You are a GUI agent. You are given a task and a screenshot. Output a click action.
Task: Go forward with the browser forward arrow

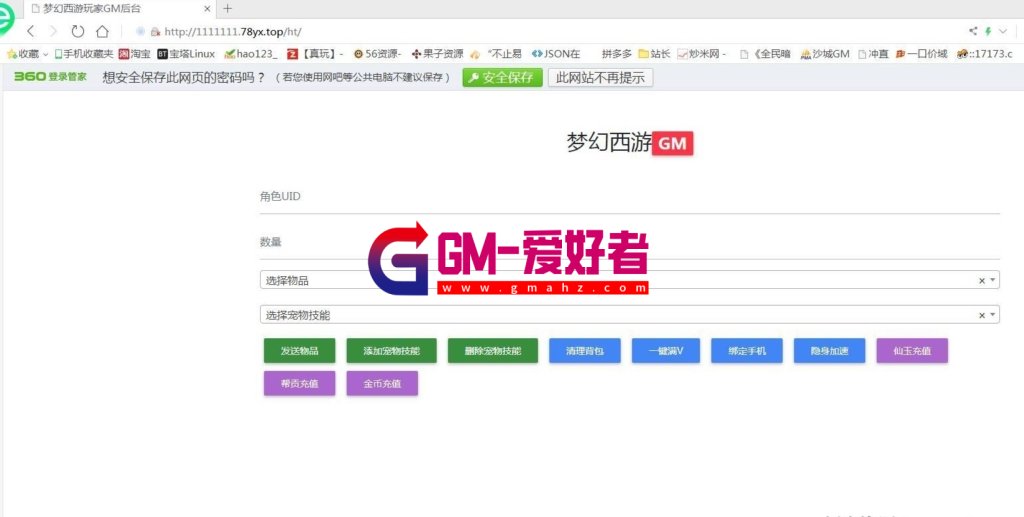(54, 31)
